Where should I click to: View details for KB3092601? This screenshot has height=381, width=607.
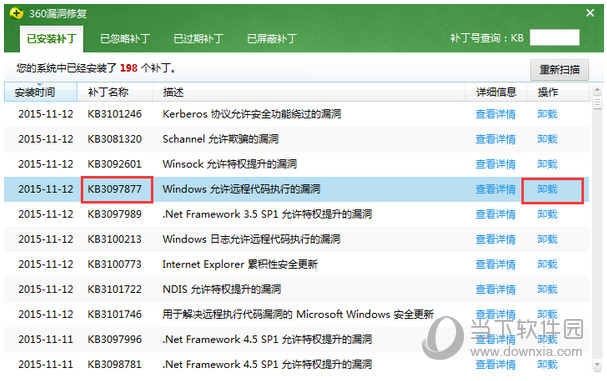(x=496, y=164)
